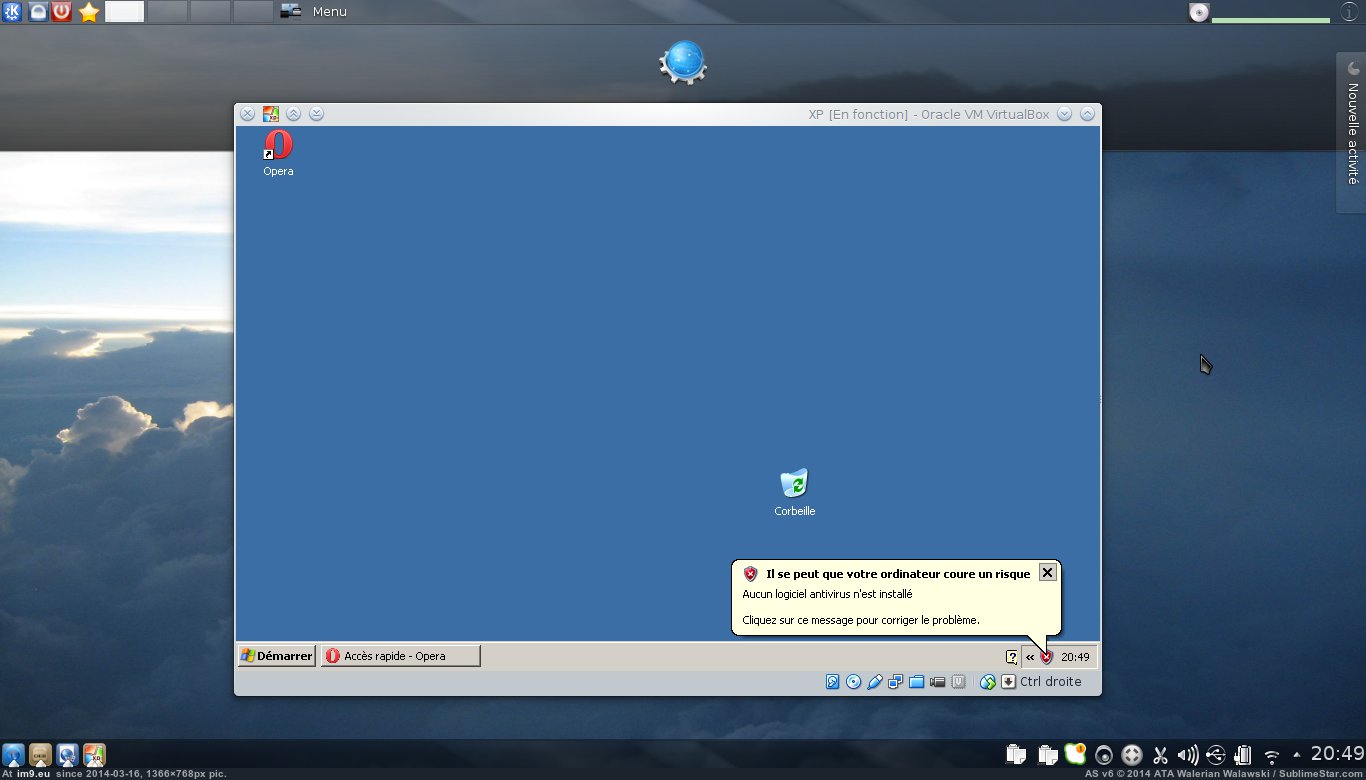Click the VirtualBox hard disk activity icon
Screen dimensions: 1366x780
(x=833, y=682)
